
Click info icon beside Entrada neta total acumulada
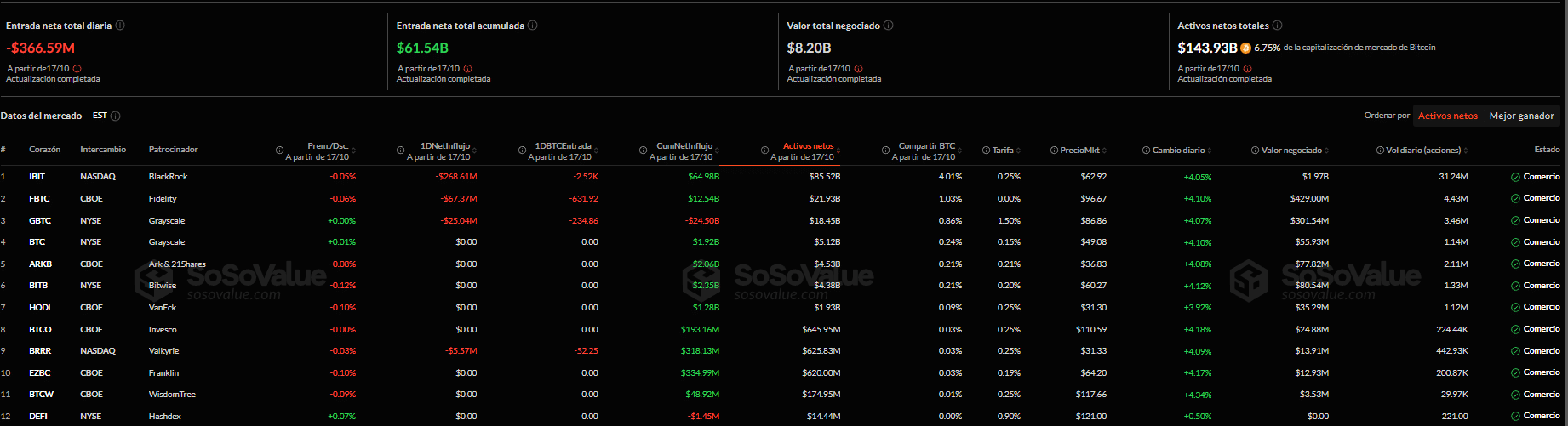pyautogui.click(x=533, y=26)
